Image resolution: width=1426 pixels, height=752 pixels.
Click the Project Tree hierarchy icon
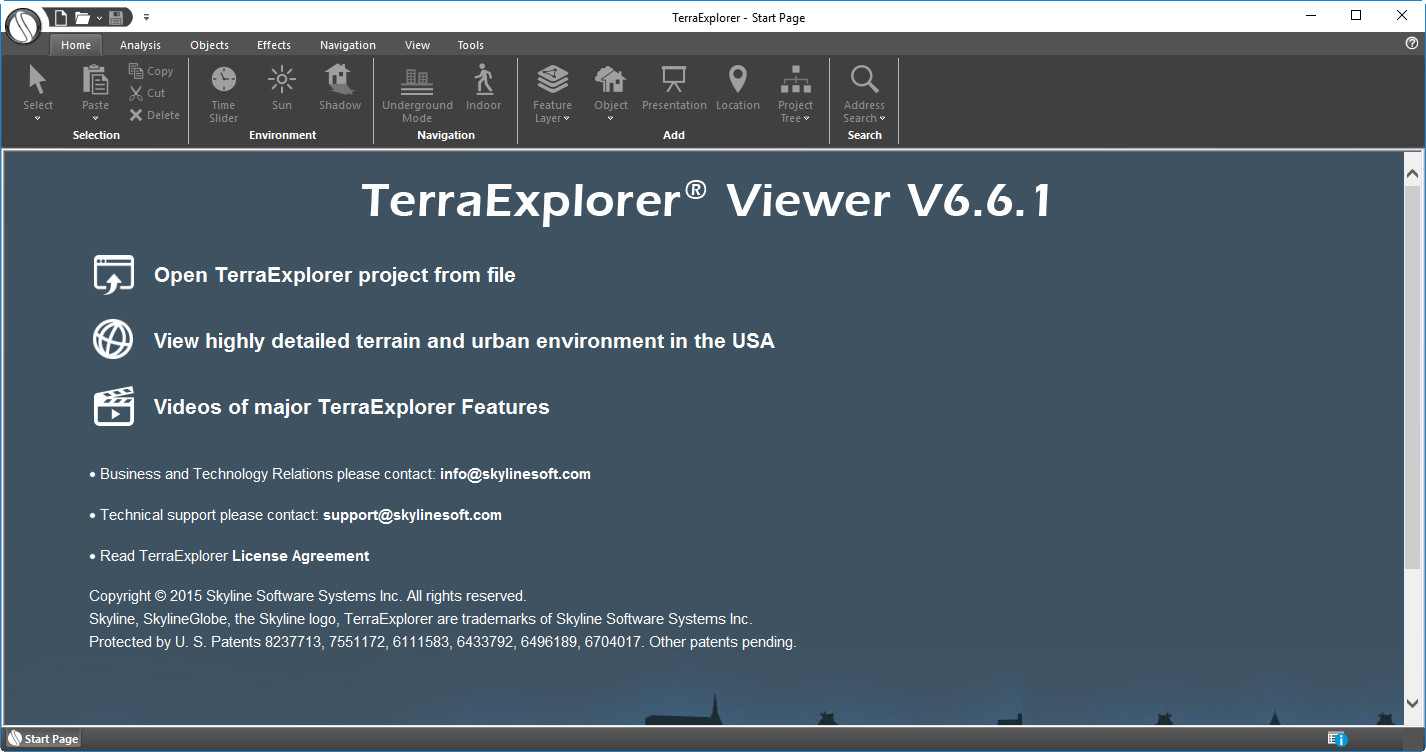pos(796,80)
